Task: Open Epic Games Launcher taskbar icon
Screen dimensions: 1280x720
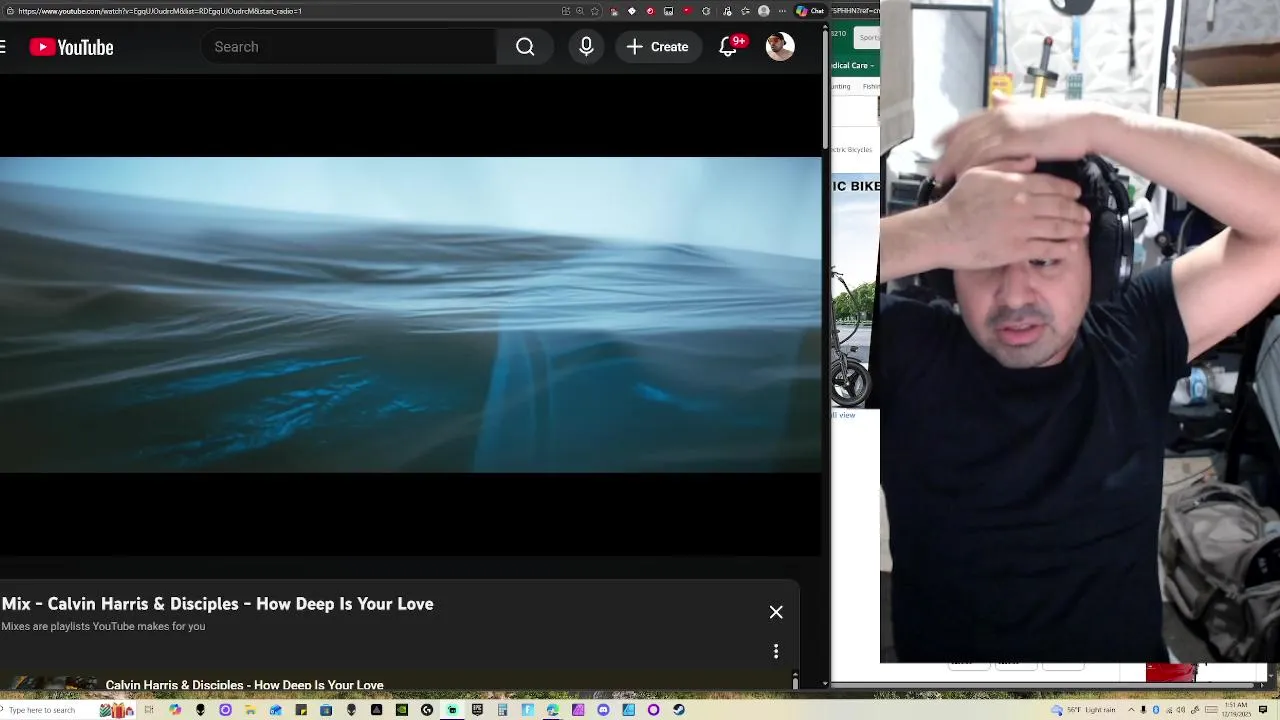Action: click(477, 710)
